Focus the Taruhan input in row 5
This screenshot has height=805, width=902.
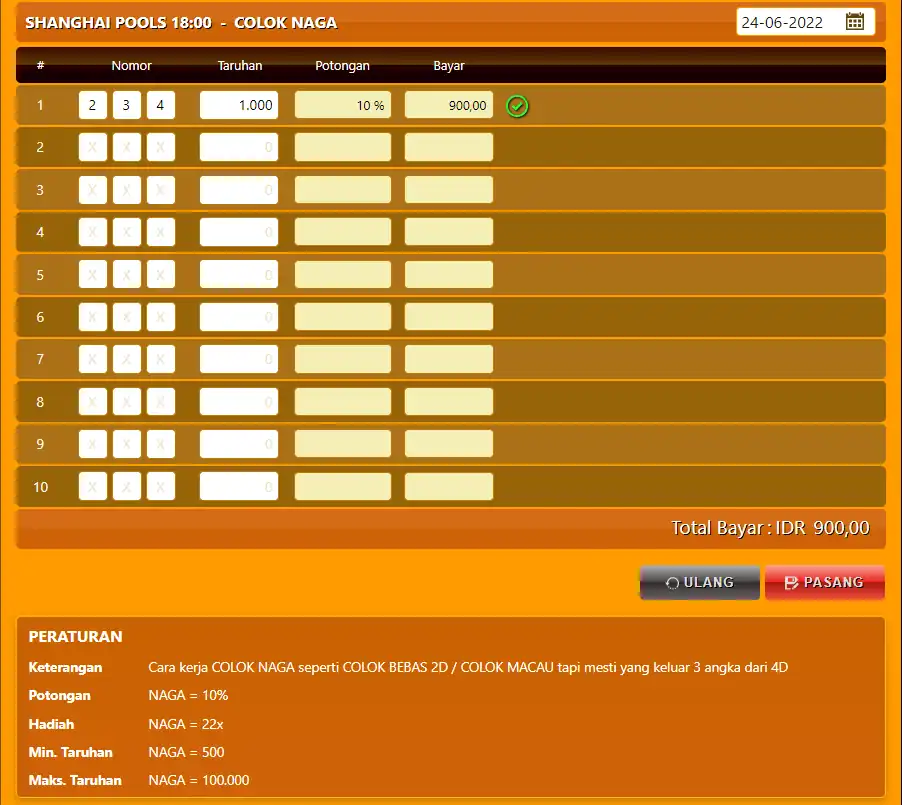coord(239,274)
